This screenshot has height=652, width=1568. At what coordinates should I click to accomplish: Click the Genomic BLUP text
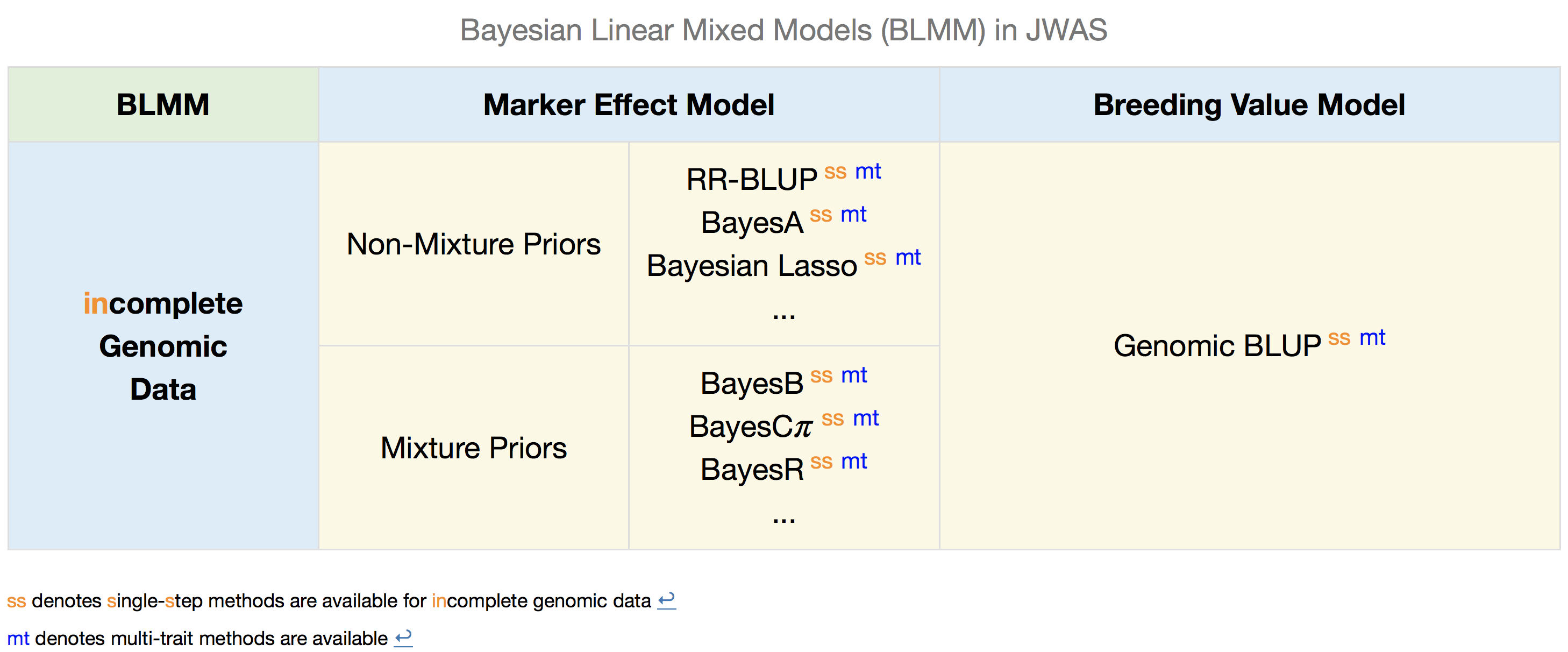(1217, 346)
